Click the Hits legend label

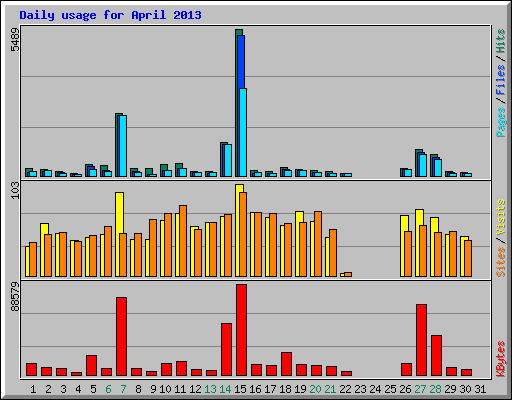tap(501, 41)
